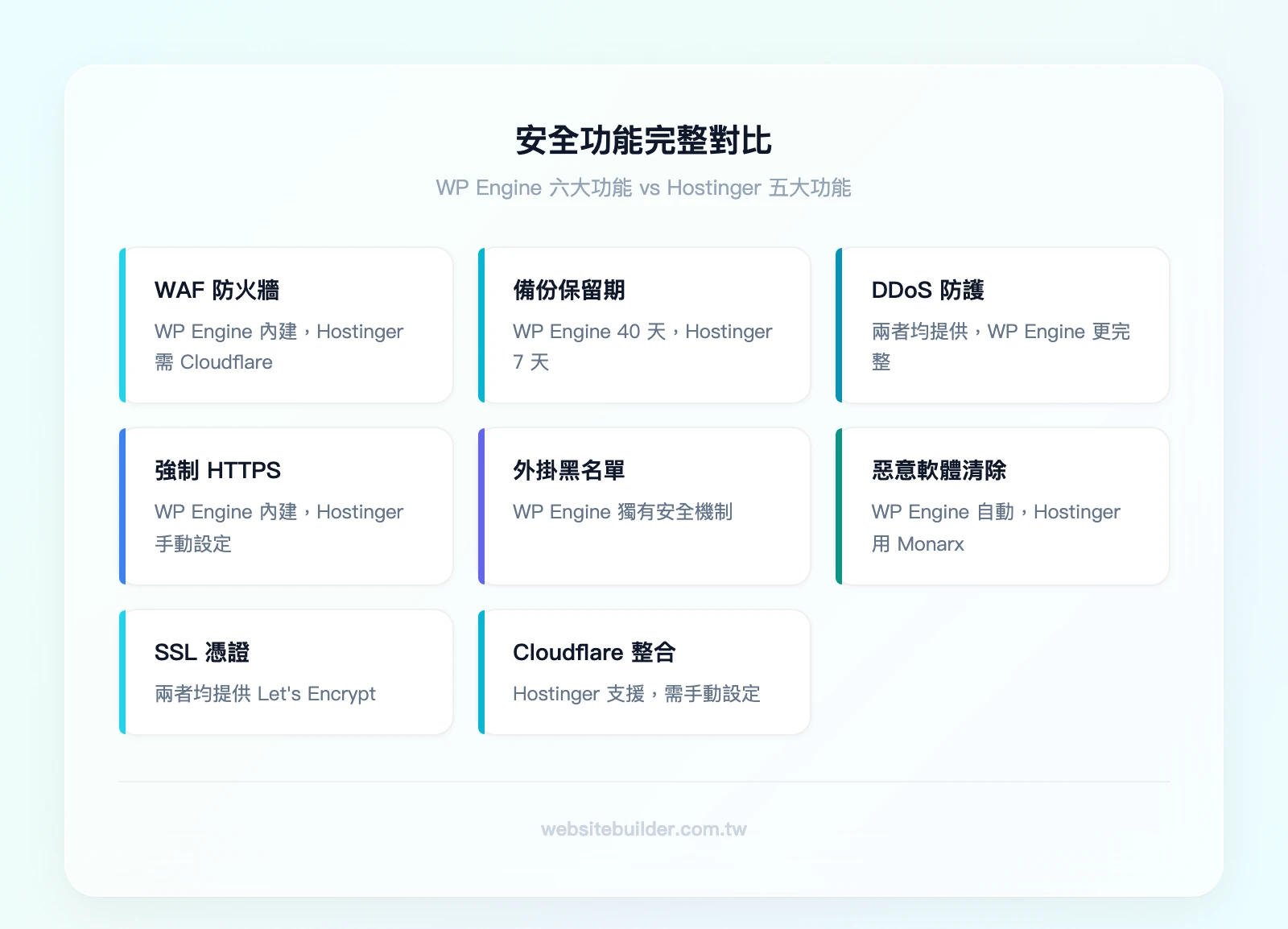1288x929 pixels.
Task: Click the heading 安全功能完整對比
Action: point(644,140)
